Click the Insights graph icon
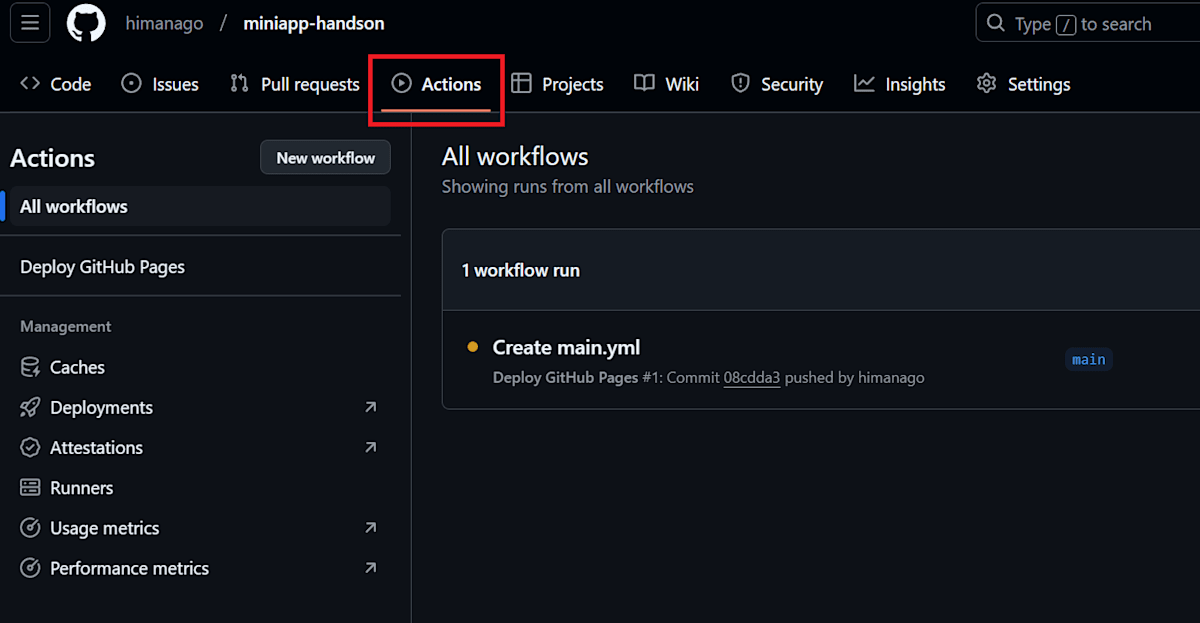The width and height of the screenshot is (1200, 623). (864, 84)
